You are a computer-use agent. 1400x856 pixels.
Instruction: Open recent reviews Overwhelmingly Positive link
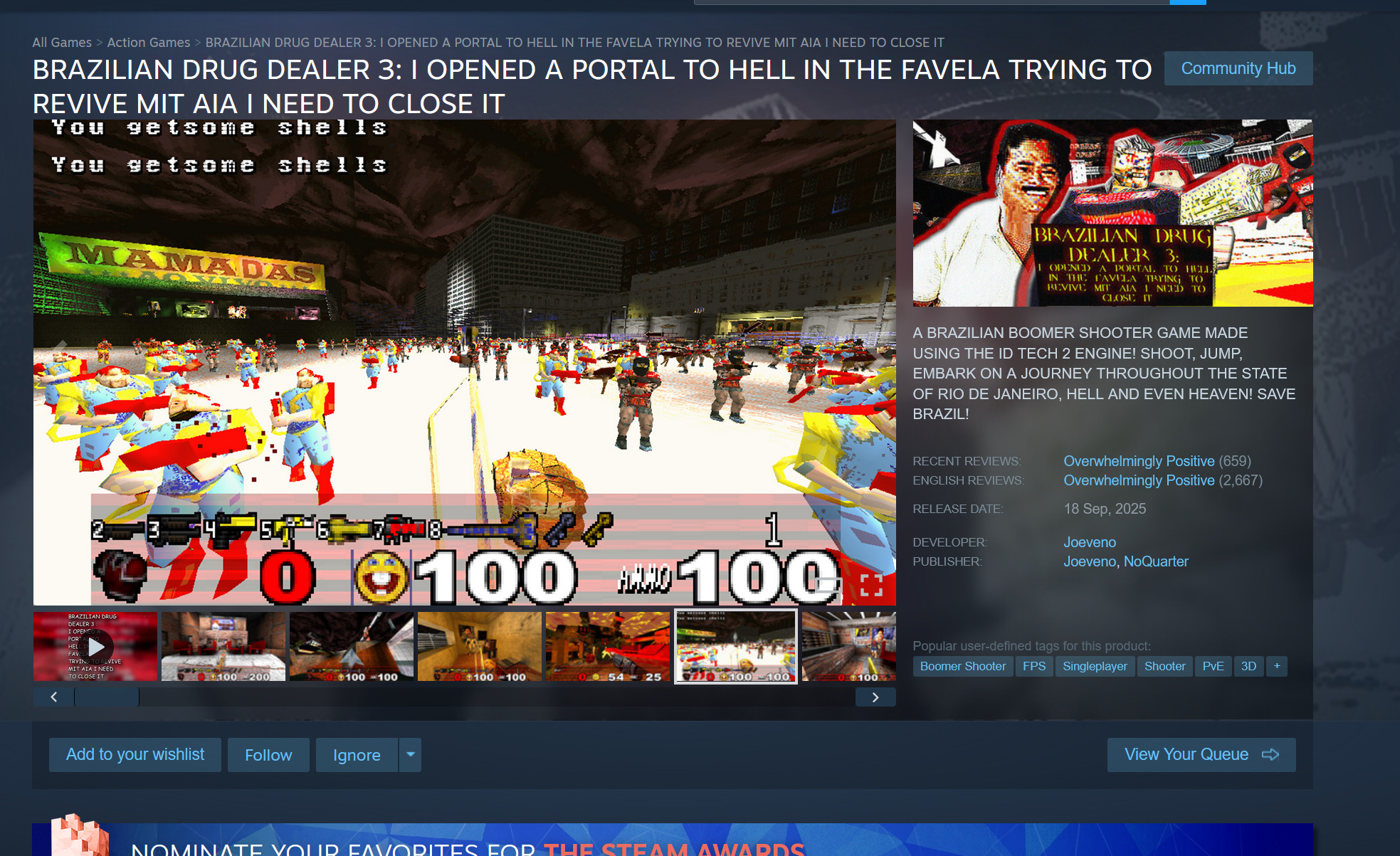click(1138, 461)
